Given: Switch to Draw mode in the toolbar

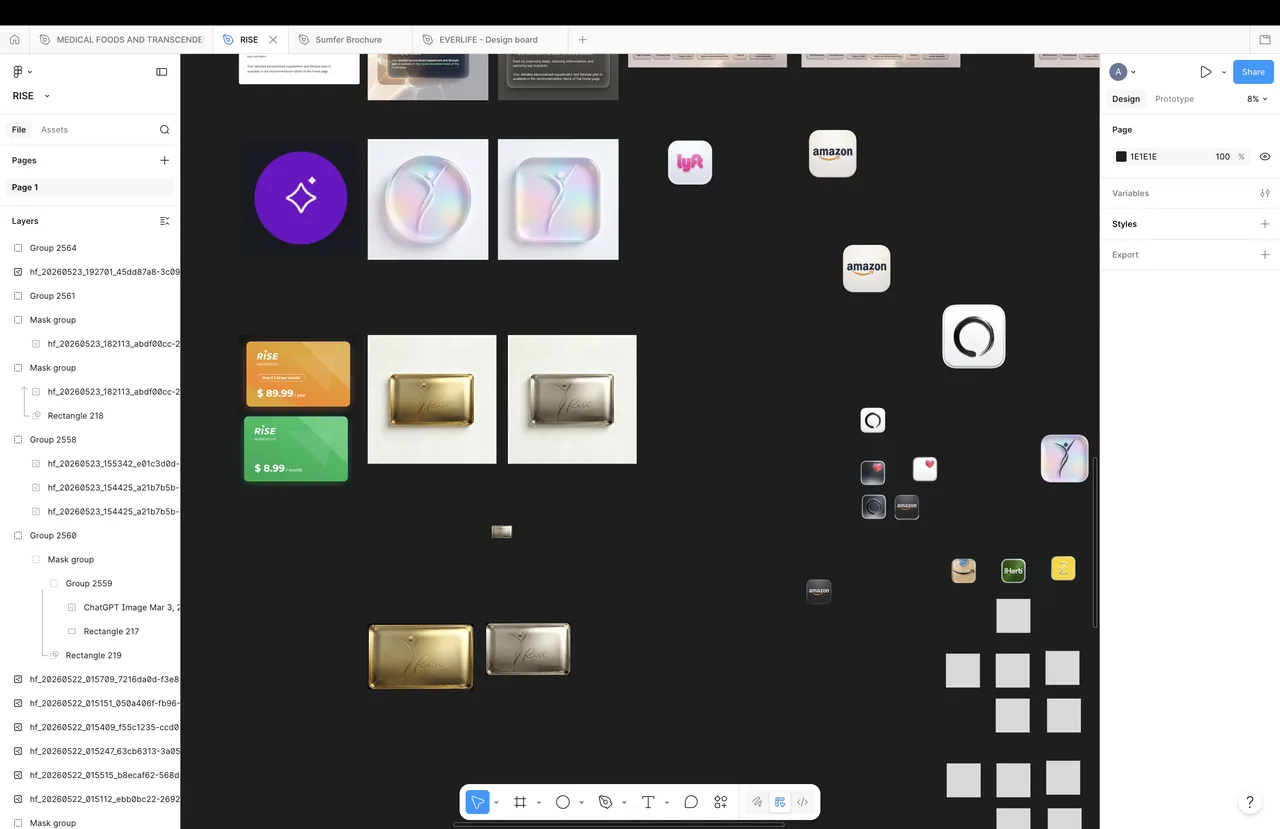Looking at the screenshot, I should [x=757, y=802].
